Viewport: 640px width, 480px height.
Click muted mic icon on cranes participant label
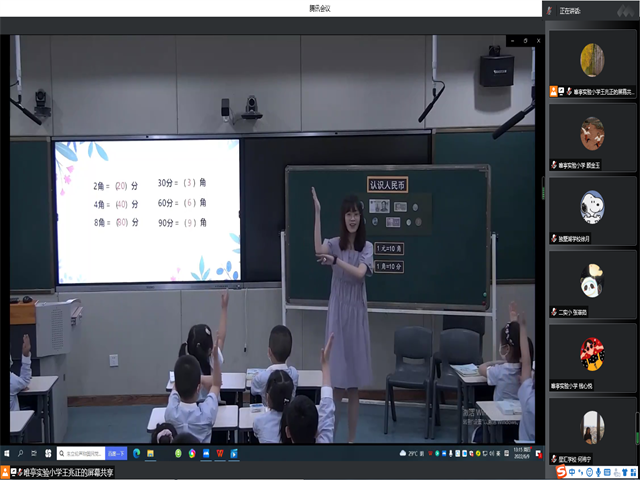(554, 165)
